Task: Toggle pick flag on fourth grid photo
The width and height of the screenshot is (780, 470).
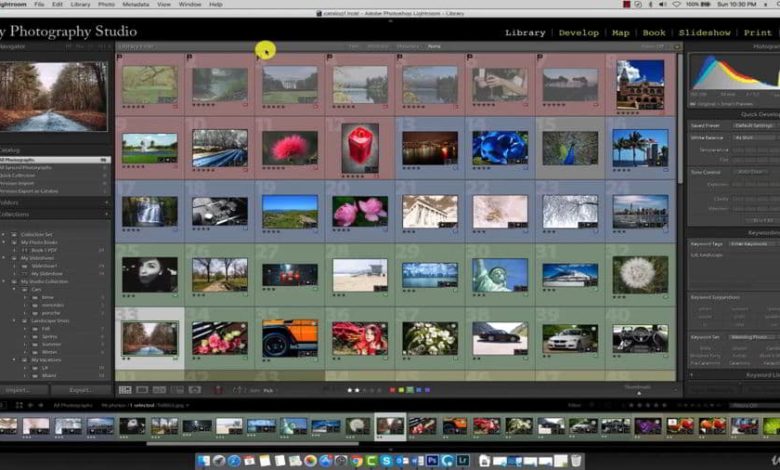Action: [x=329, y=58]
